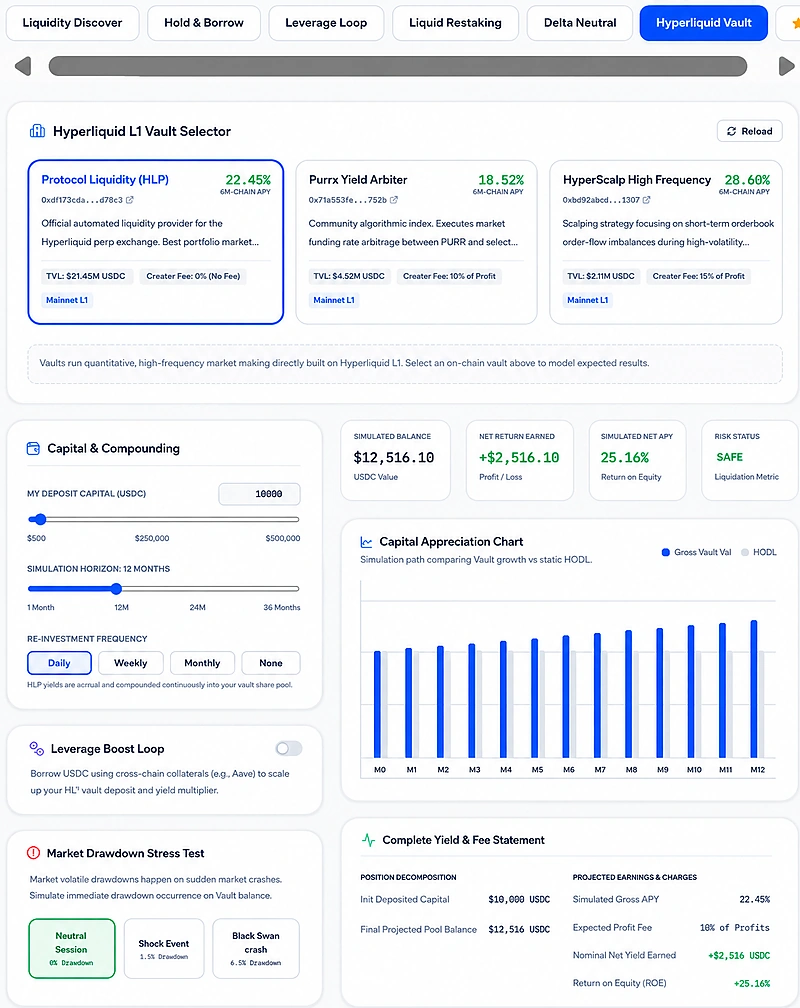
Task: Click the +$2,516 USDC nominal yield value
Action: (739, 956)
